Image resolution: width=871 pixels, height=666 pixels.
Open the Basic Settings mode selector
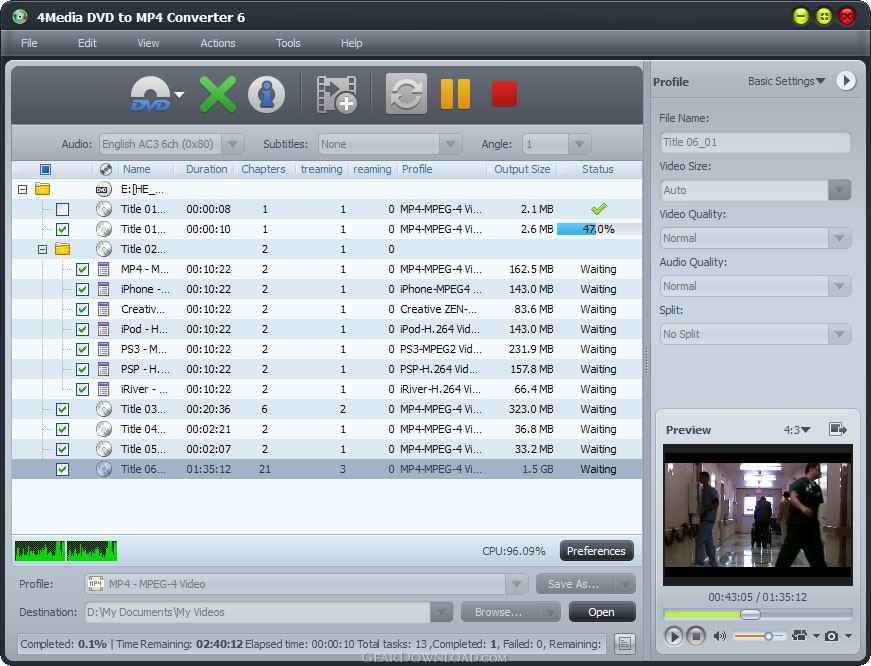(786, 81)
